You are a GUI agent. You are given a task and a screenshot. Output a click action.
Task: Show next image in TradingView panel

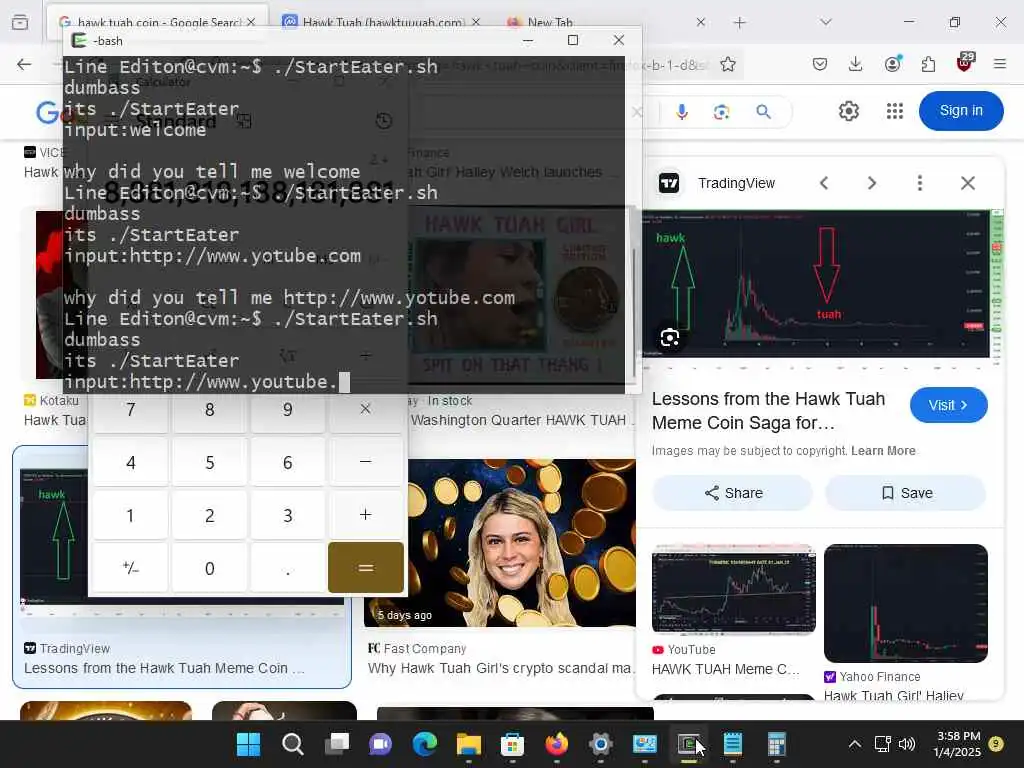(872, 183)
